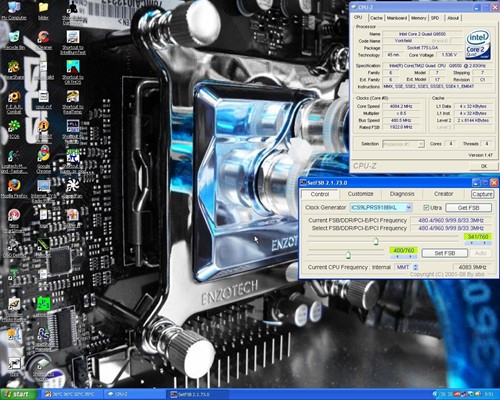Switch to the SPD tab in CPU-Z

pos(435,18)
